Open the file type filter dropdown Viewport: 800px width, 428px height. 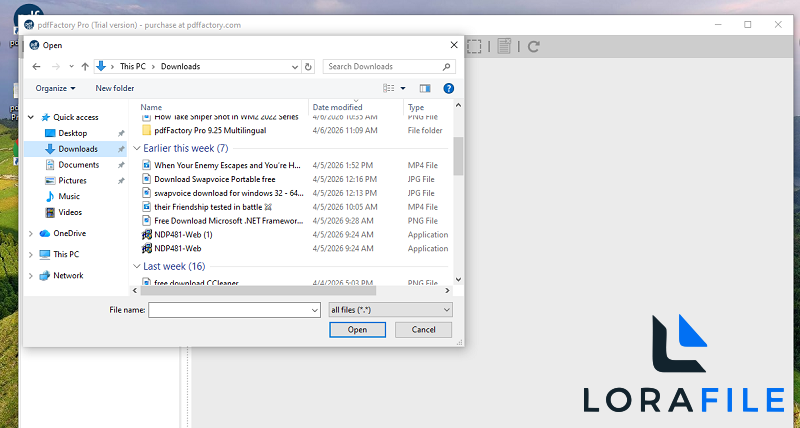[446, 310]
